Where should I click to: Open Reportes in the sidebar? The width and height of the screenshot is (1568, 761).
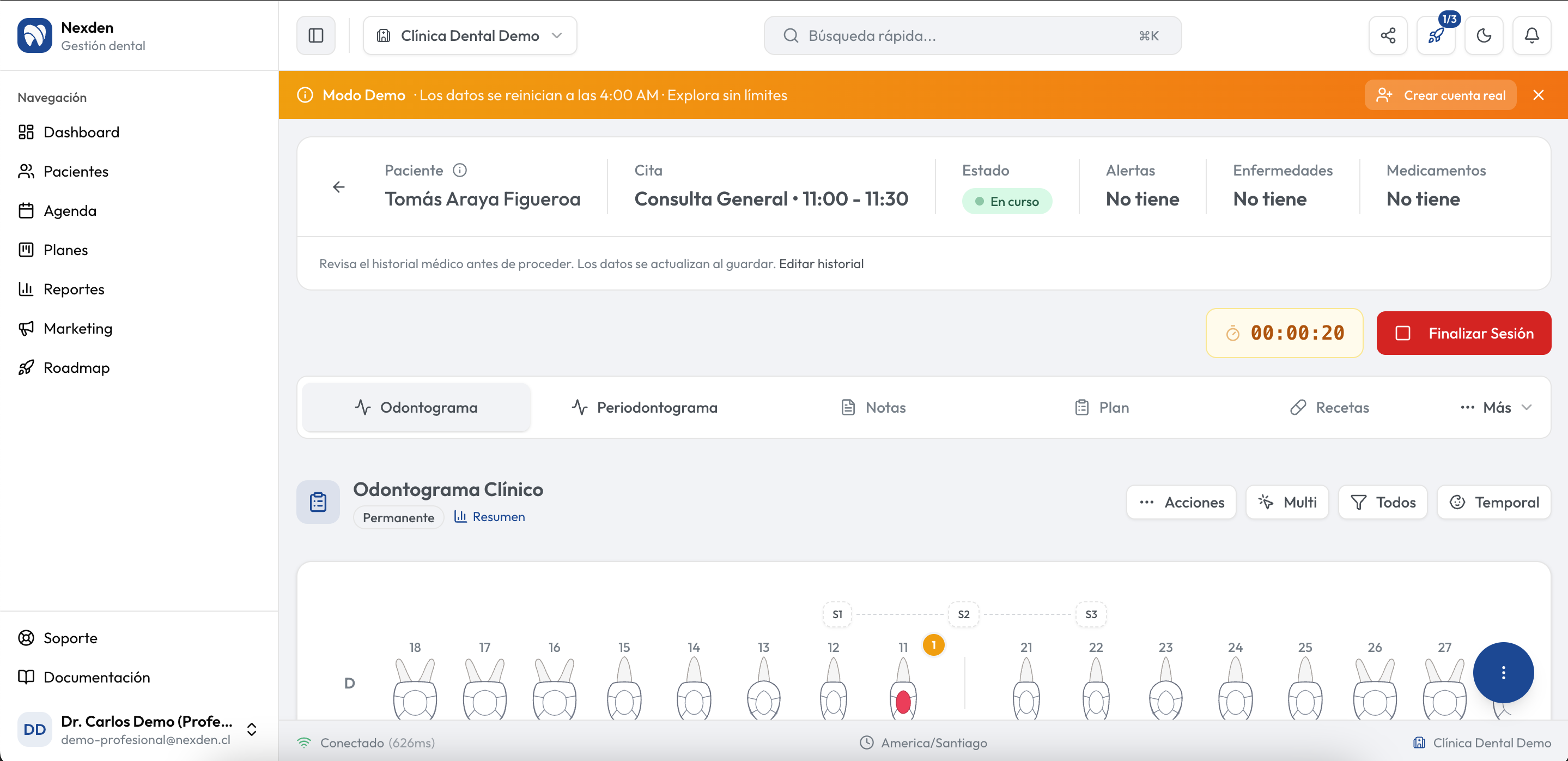(139, 289)
